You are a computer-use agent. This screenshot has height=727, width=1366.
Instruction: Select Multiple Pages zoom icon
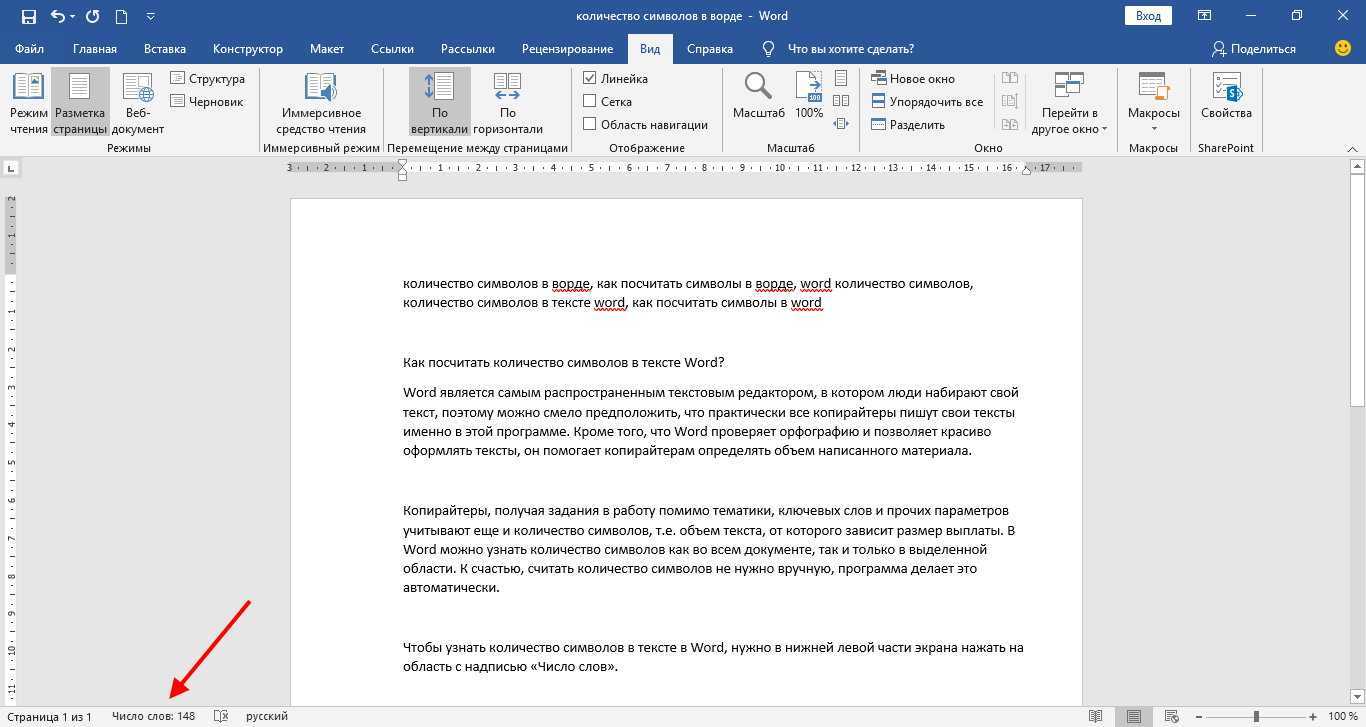point(841,101)
